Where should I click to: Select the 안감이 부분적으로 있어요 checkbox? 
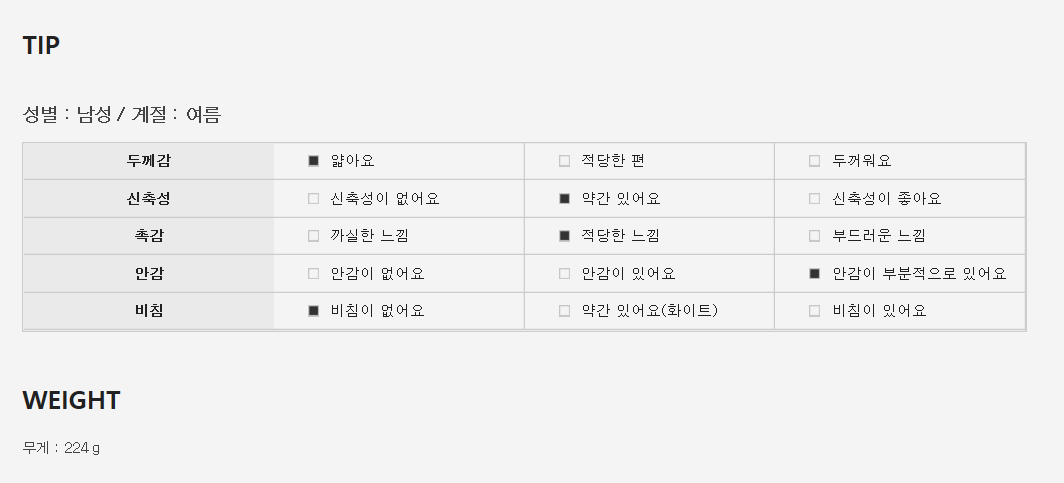pos(814,274)
